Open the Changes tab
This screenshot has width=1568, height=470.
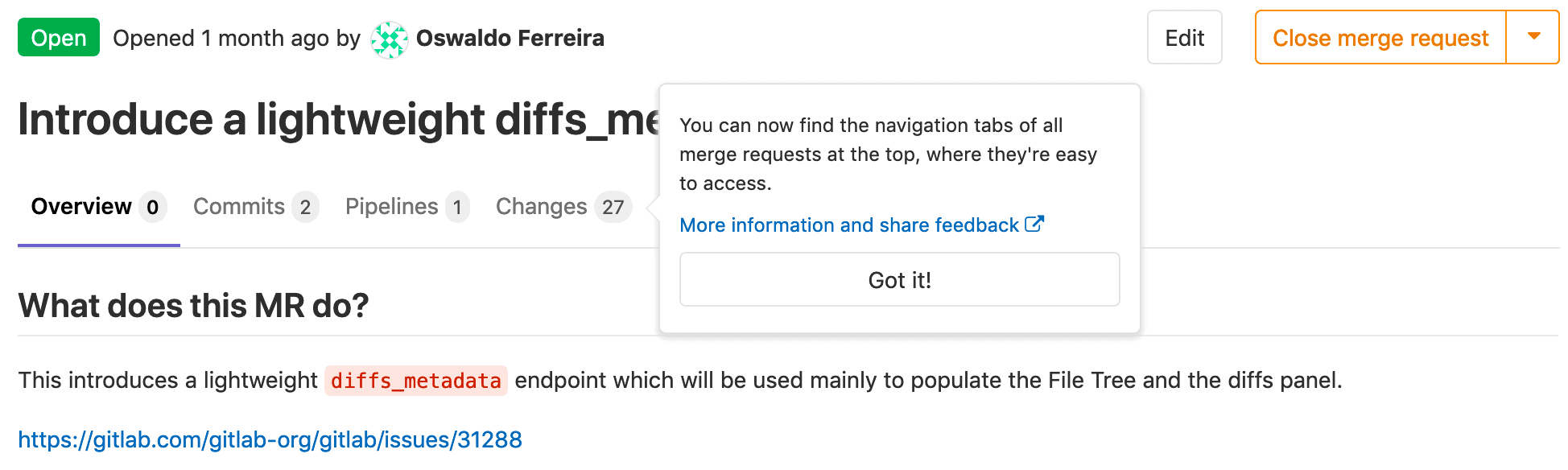[541, 206]
